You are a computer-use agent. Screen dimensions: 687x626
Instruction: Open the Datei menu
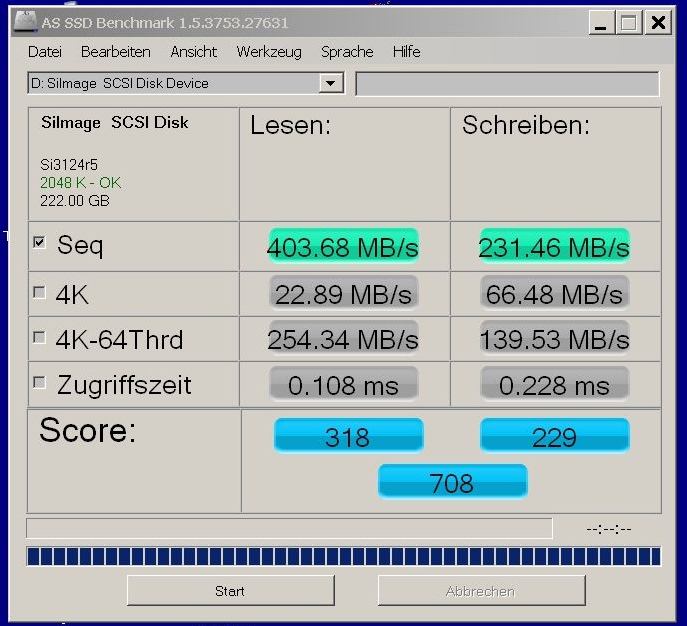[x=45, y=52]
